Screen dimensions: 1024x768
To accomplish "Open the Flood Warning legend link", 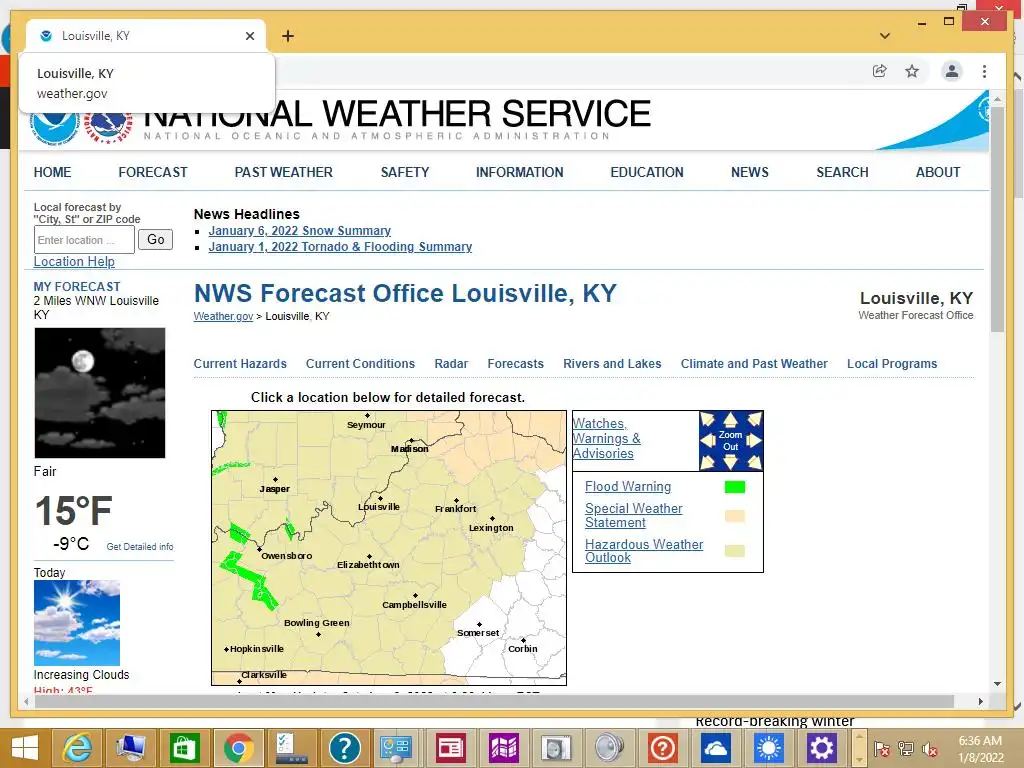I will coord(628,487).
